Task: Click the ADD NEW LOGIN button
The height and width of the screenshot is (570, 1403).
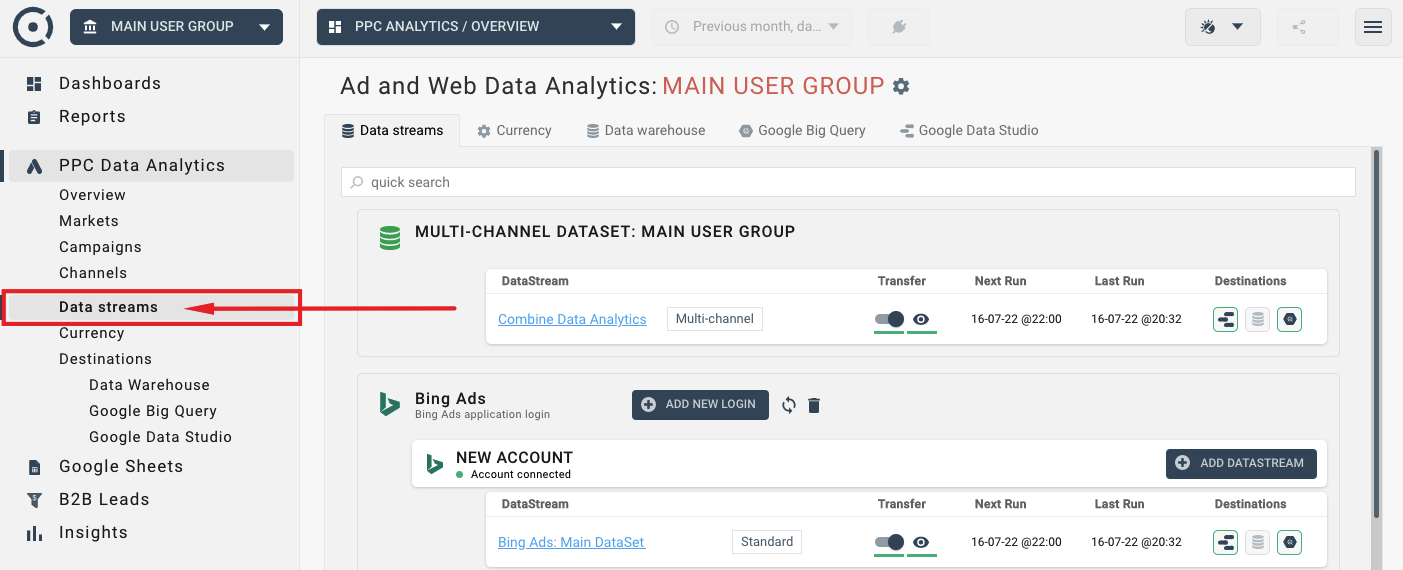Action: click(x=700, y=404)
